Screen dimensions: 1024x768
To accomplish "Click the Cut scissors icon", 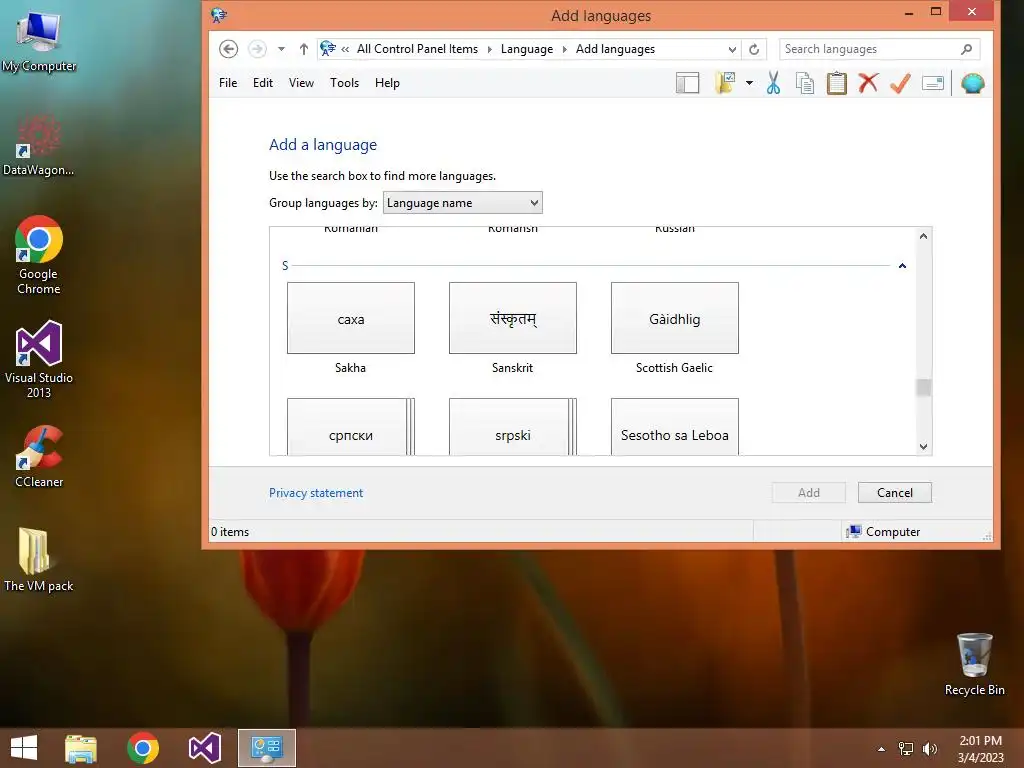I will pos(773,83).
